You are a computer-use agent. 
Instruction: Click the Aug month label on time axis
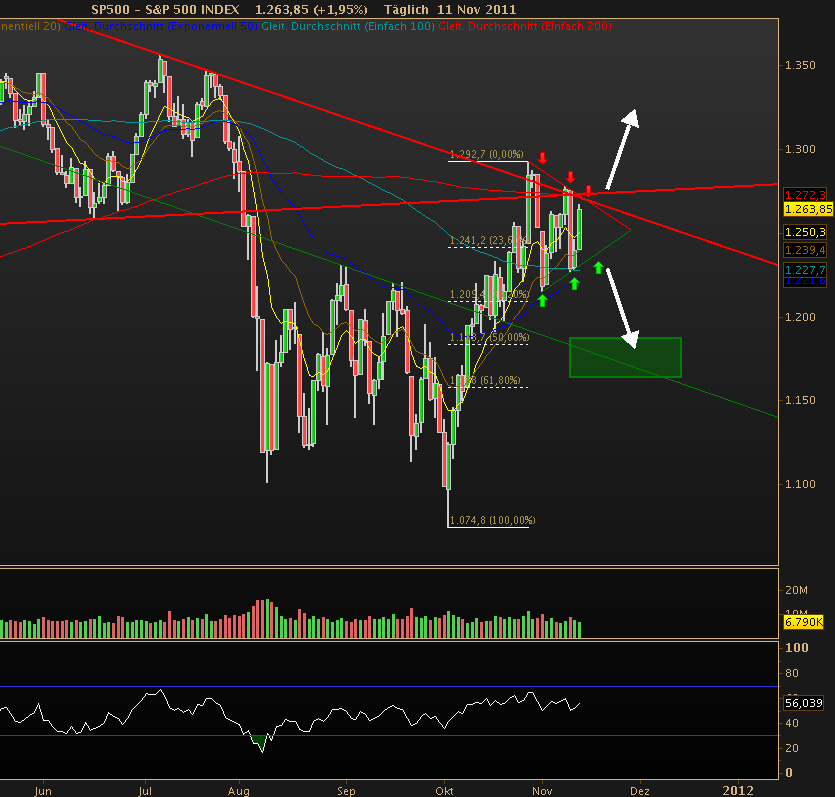click(x=239, y=791)
